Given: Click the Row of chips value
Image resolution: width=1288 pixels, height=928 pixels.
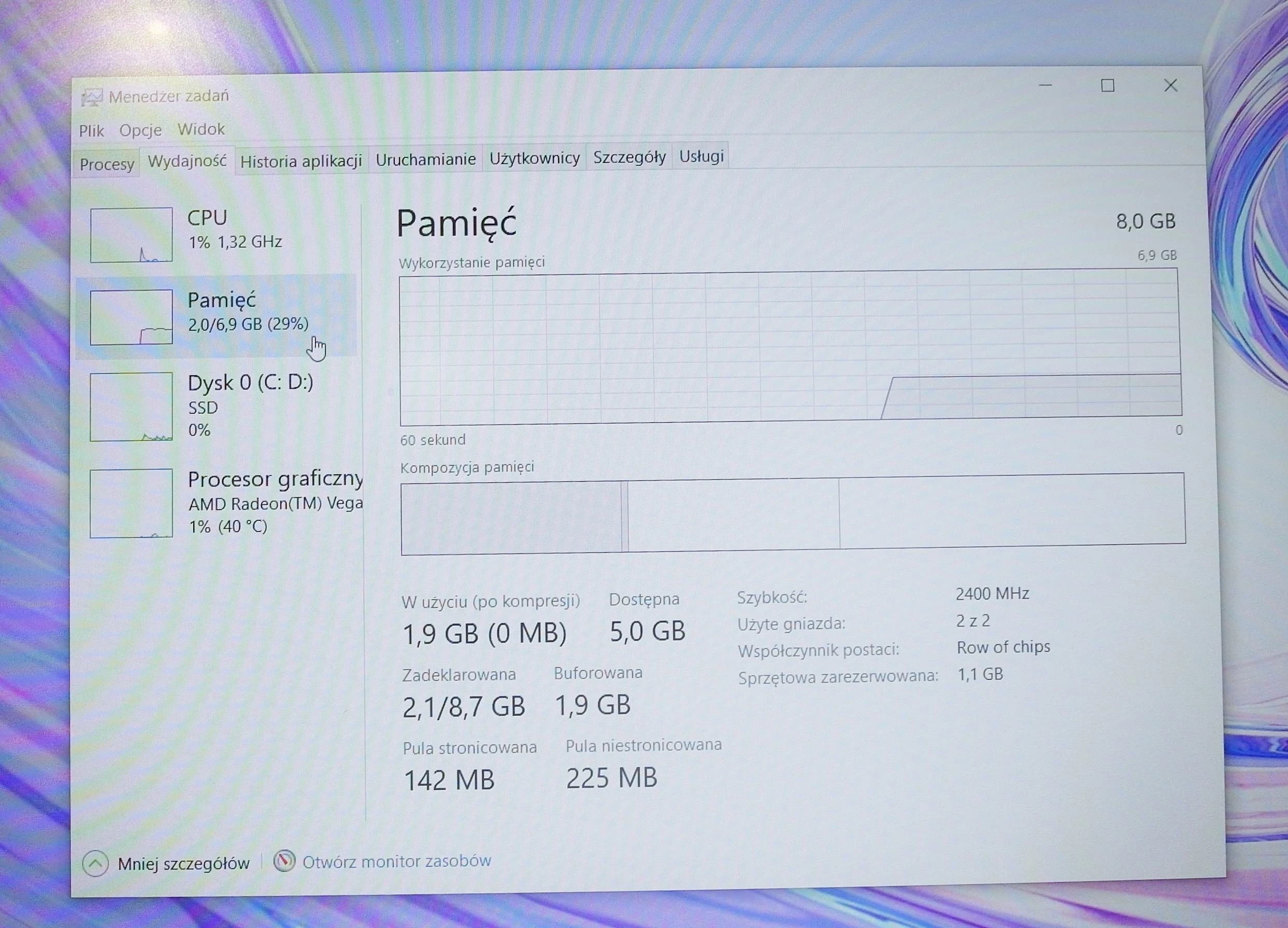Looking at the screenshot, I should click(x=1003, y=647).
